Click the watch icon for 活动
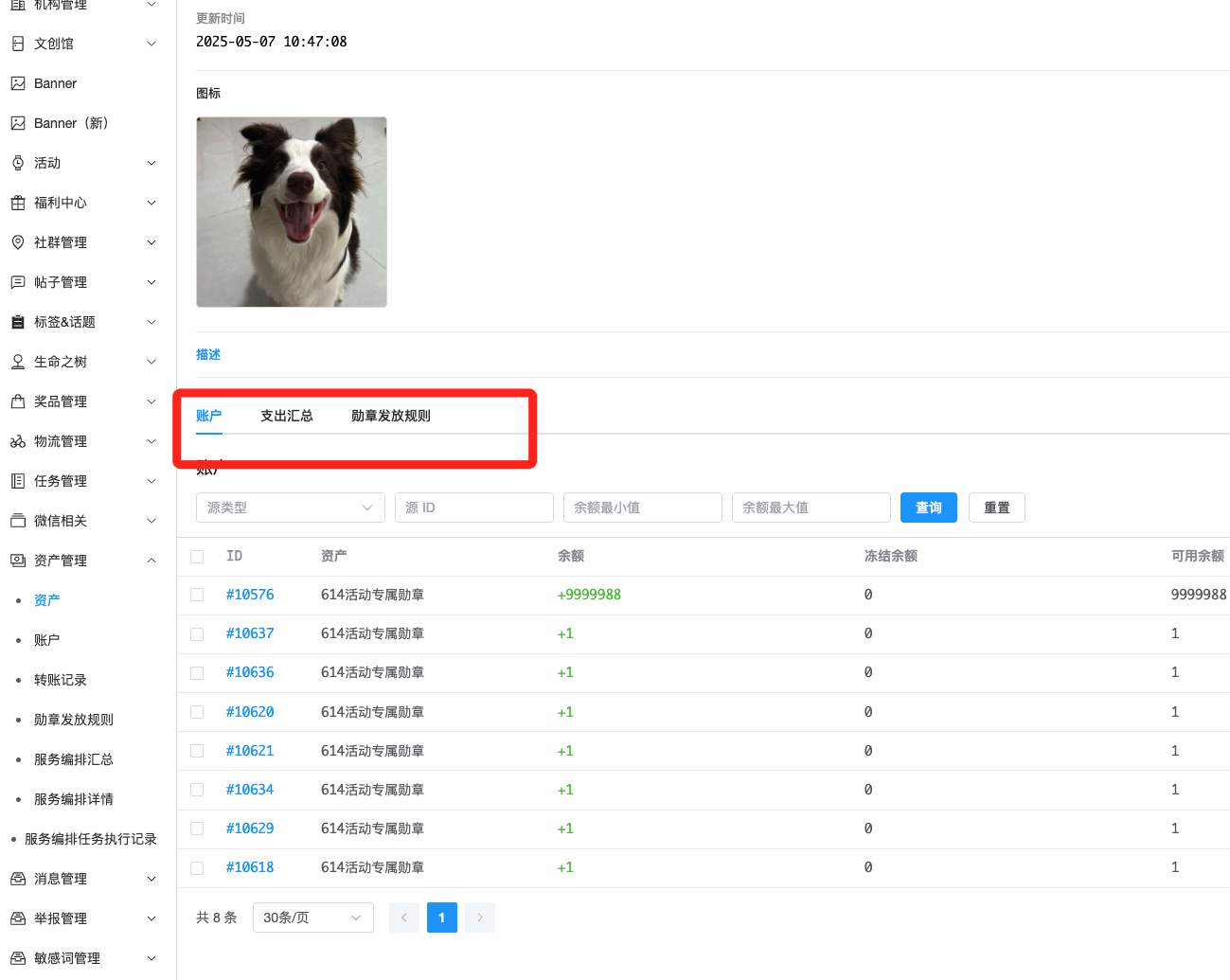1230x980 pixels. [x=18, y=163]
